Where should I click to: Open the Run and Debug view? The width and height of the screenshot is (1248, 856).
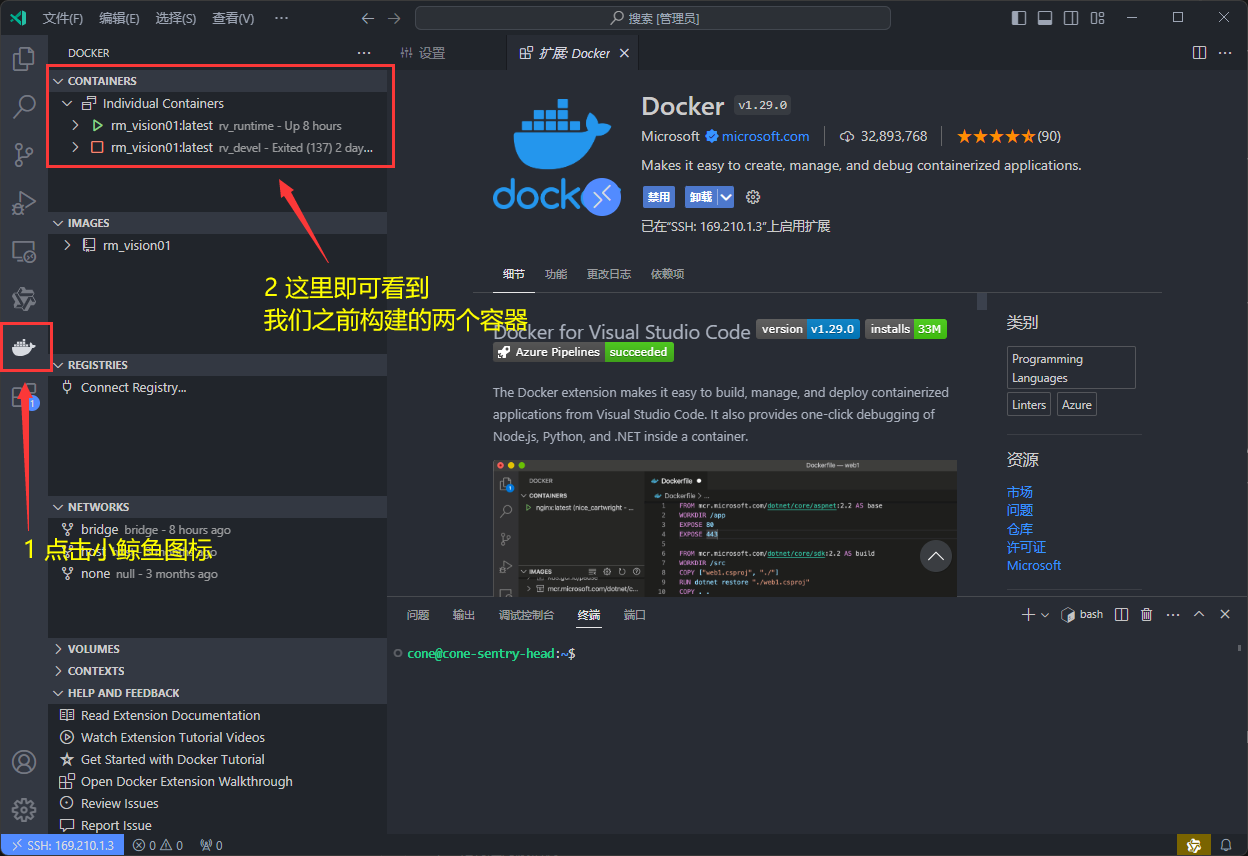(x=23, y=203)
